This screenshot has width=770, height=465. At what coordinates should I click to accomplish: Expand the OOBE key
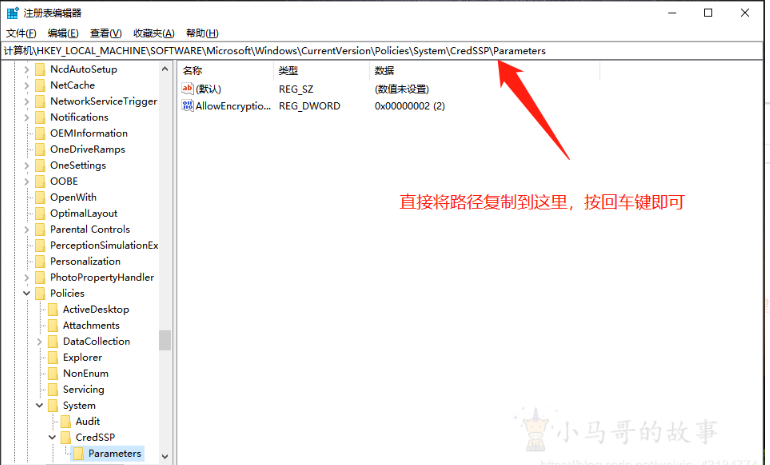[27, 182]
